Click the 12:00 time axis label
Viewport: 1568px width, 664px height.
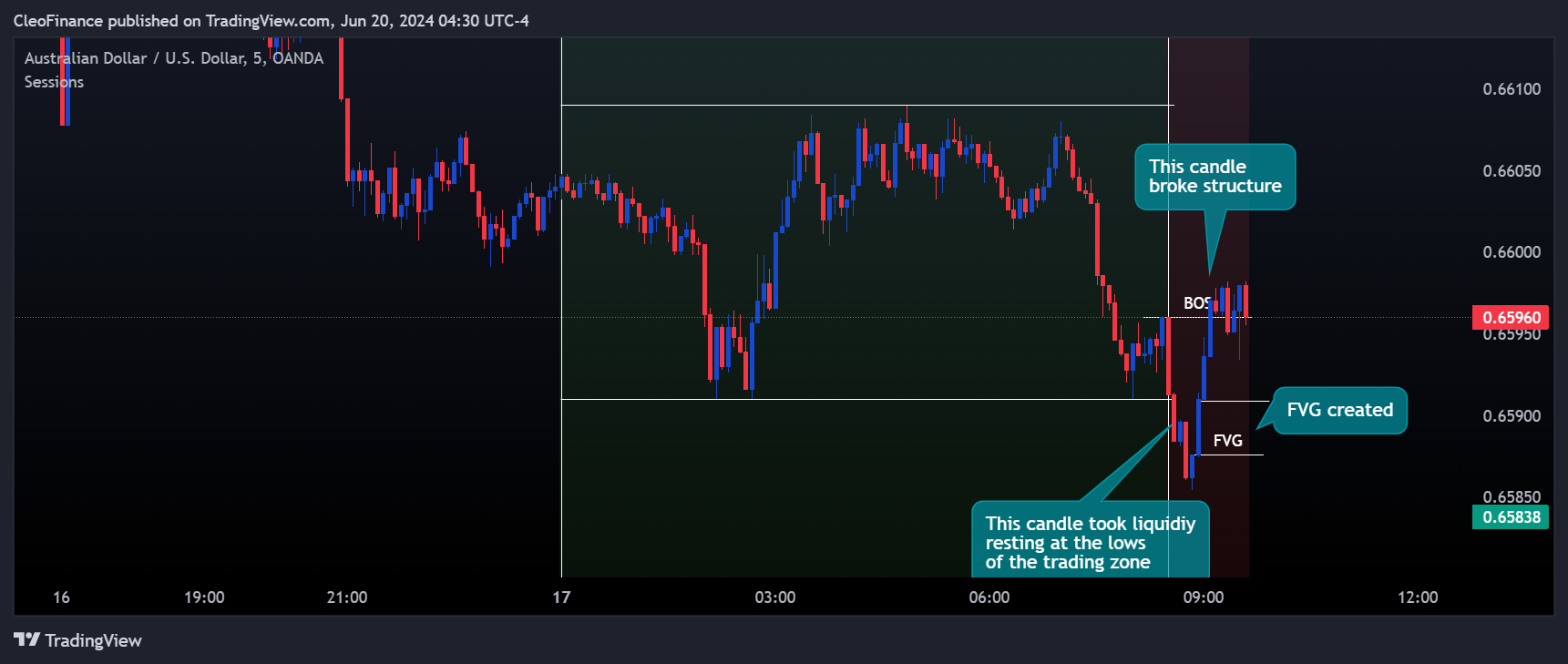[x=1418, y=598]
